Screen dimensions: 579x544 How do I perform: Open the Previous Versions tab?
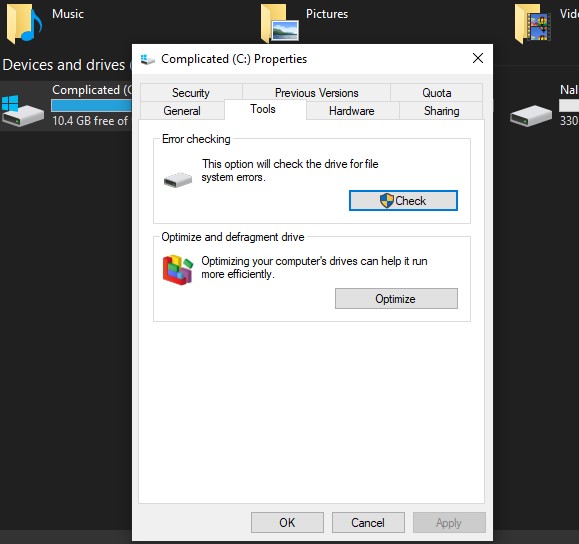pyautogui.click(x=316, y=93)
